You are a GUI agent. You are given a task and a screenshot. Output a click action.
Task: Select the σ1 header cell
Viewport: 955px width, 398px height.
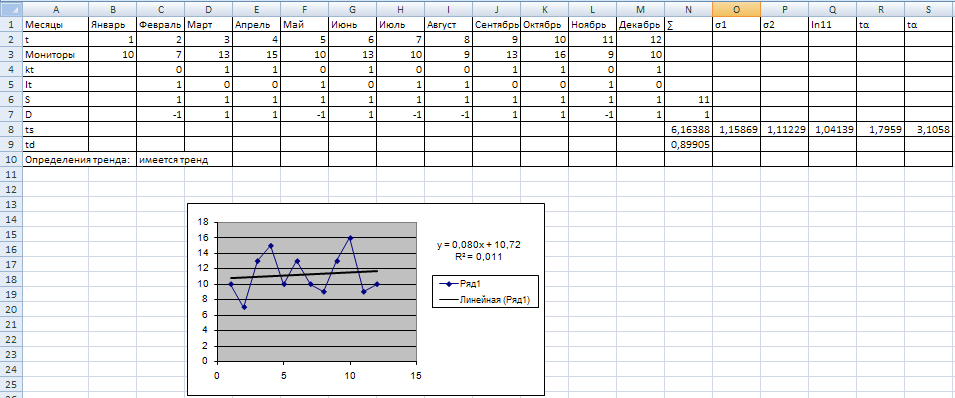click(736, 25)
